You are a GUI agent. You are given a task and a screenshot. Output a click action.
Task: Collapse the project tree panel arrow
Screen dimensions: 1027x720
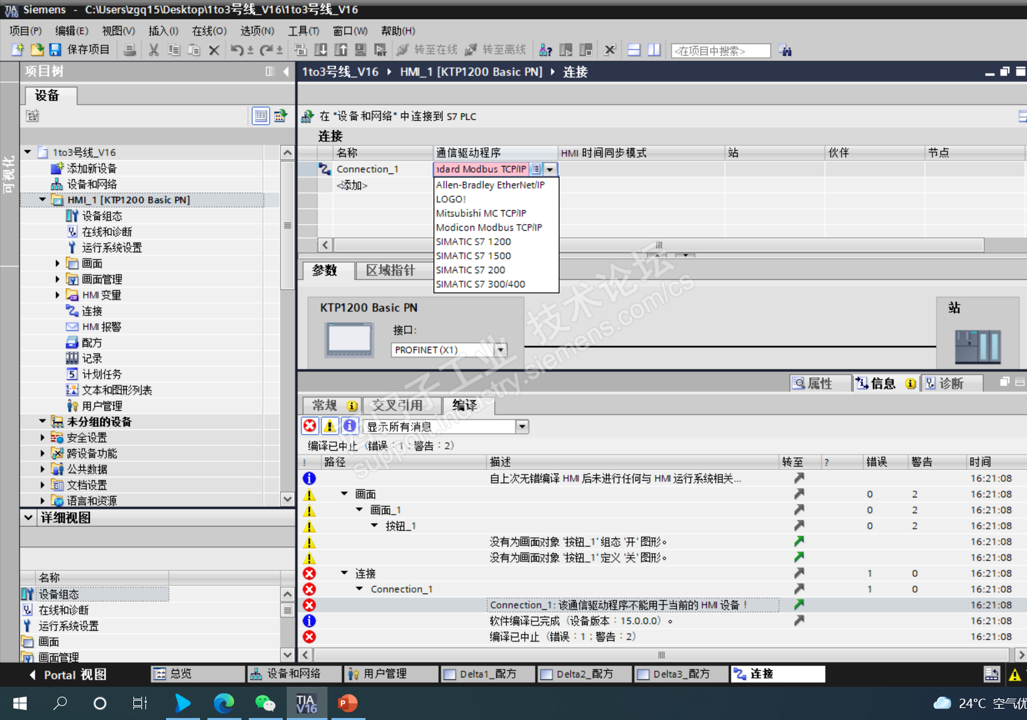point(286,71)
